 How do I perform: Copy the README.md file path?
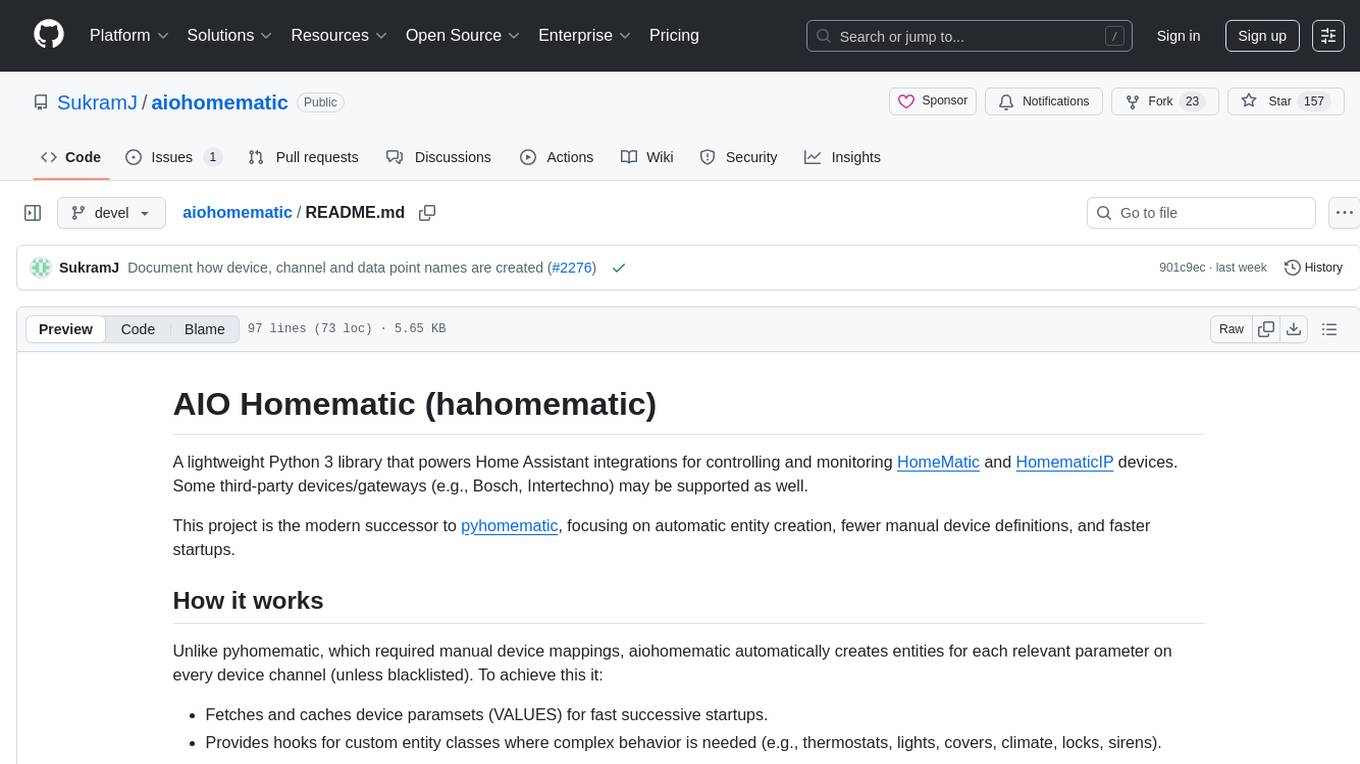pos(427,213)
